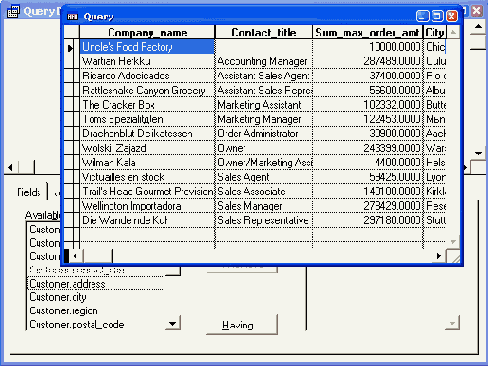This screenshot has width=488, height=366.
Task: Click the Query Designer window icon
Action: coord(13,12)
